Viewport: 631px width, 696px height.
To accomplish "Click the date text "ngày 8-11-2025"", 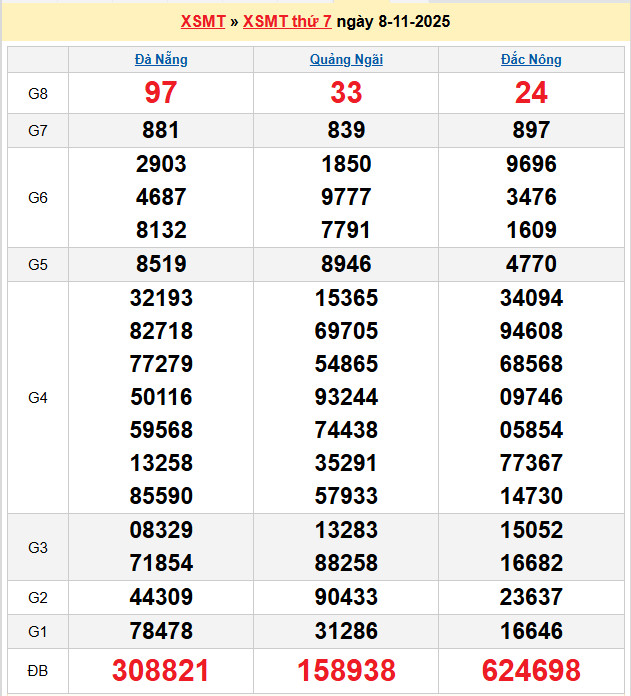I will click(x=393, y=21).
